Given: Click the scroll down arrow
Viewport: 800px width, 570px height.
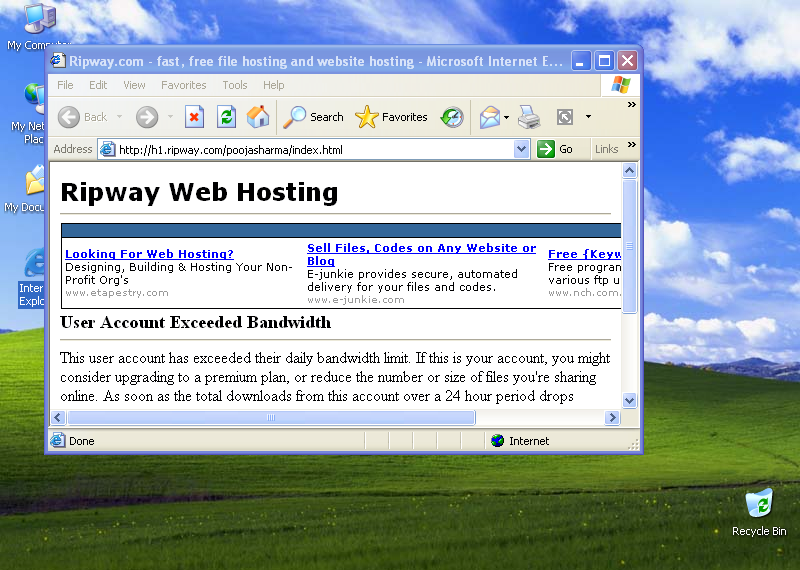Looking at the screenshot, I should 630,401.
